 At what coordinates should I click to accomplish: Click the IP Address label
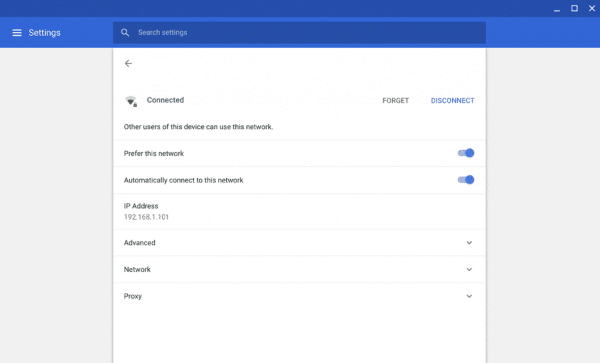[x=141, y=206]
